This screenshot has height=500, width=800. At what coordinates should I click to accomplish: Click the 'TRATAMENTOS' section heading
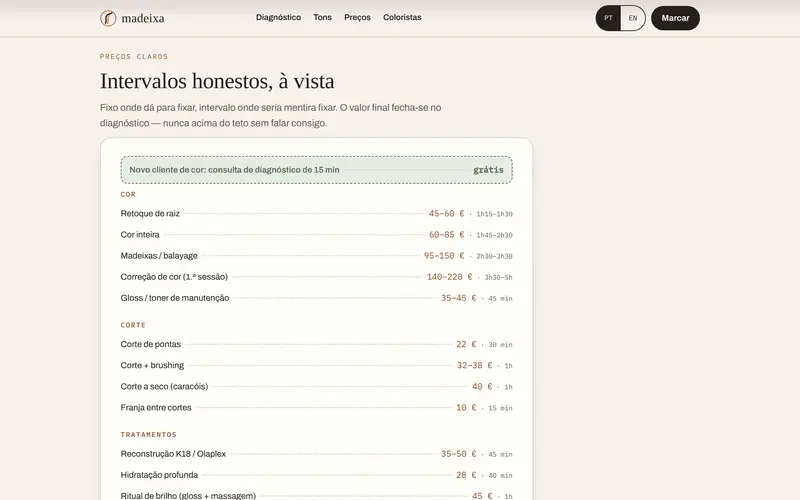click(x=148, y=435)
